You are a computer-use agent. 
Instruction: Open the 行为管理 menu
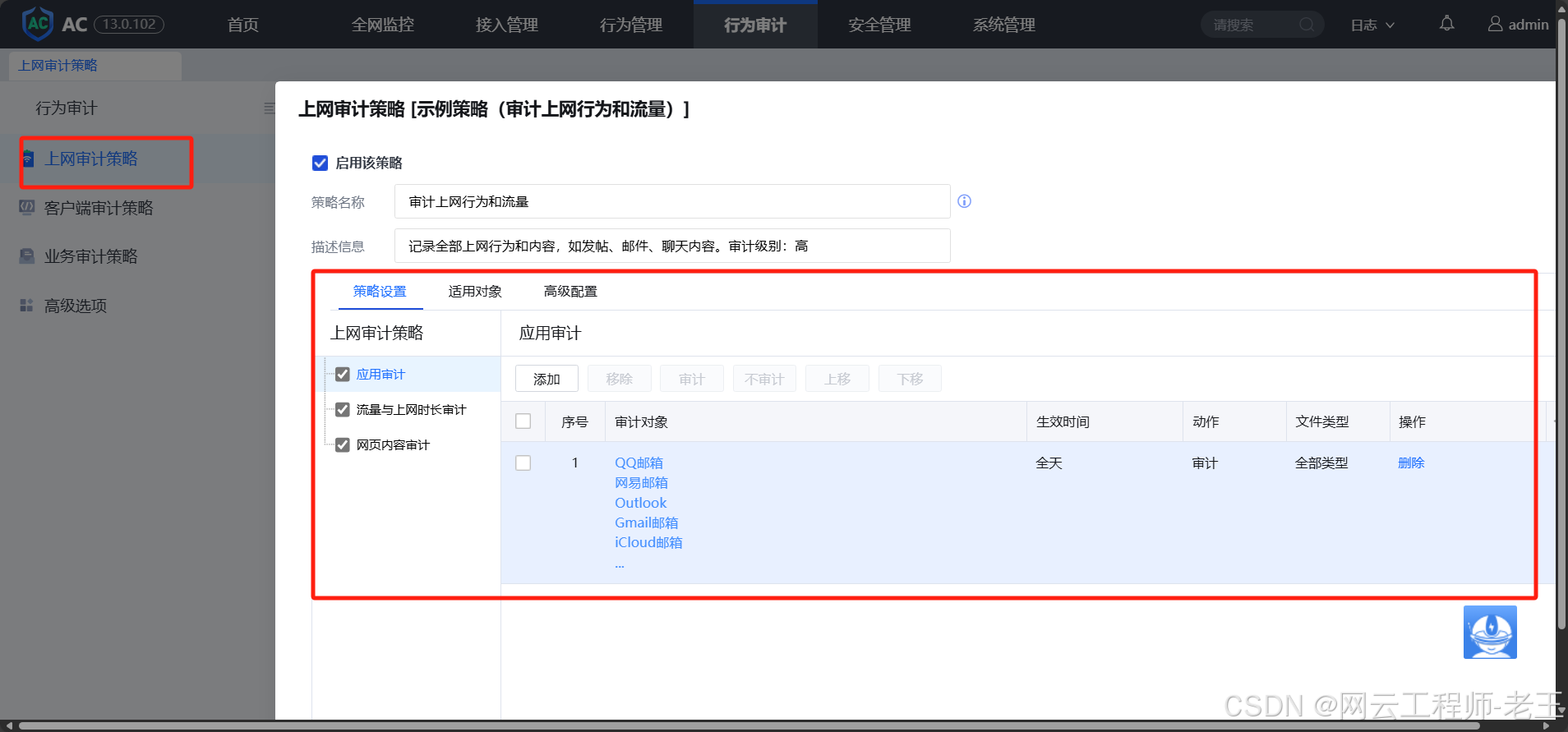[x=631, y=25]
